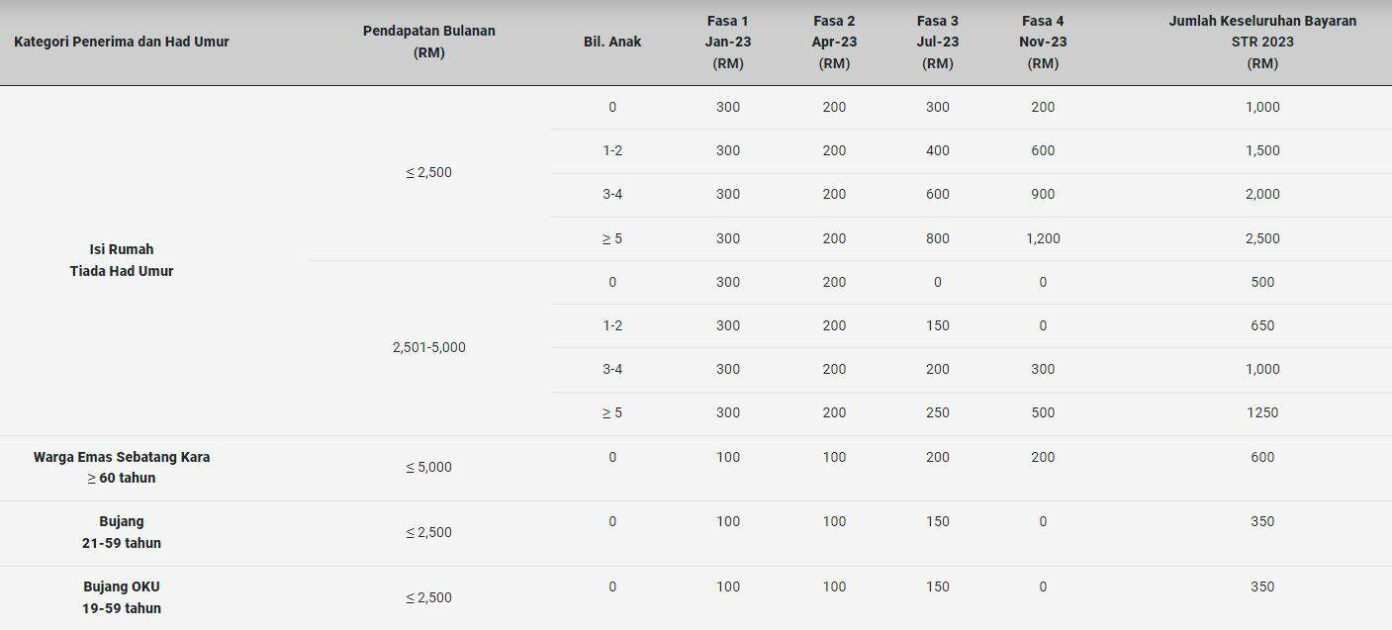Click the 900 value in Fasa 4

[1043, 194]
